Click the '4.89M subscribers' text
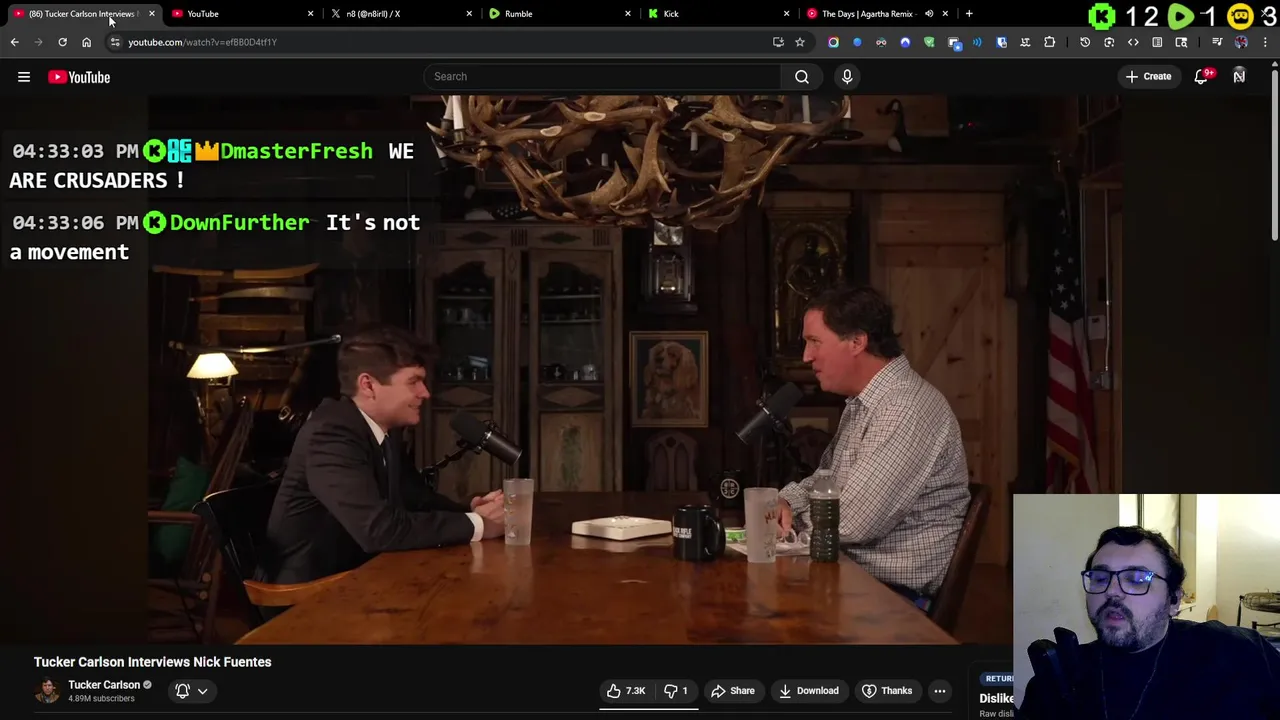Screen dimensions: 1280x720 click(x=101, y=699)
